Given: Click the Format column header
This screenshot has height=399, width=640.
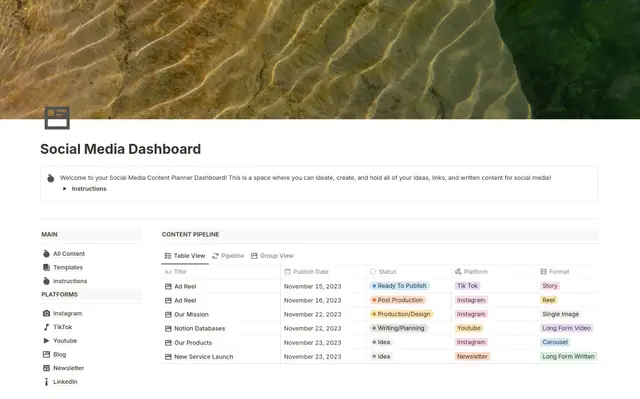Looking at the screenshot, I should (555, 272).
